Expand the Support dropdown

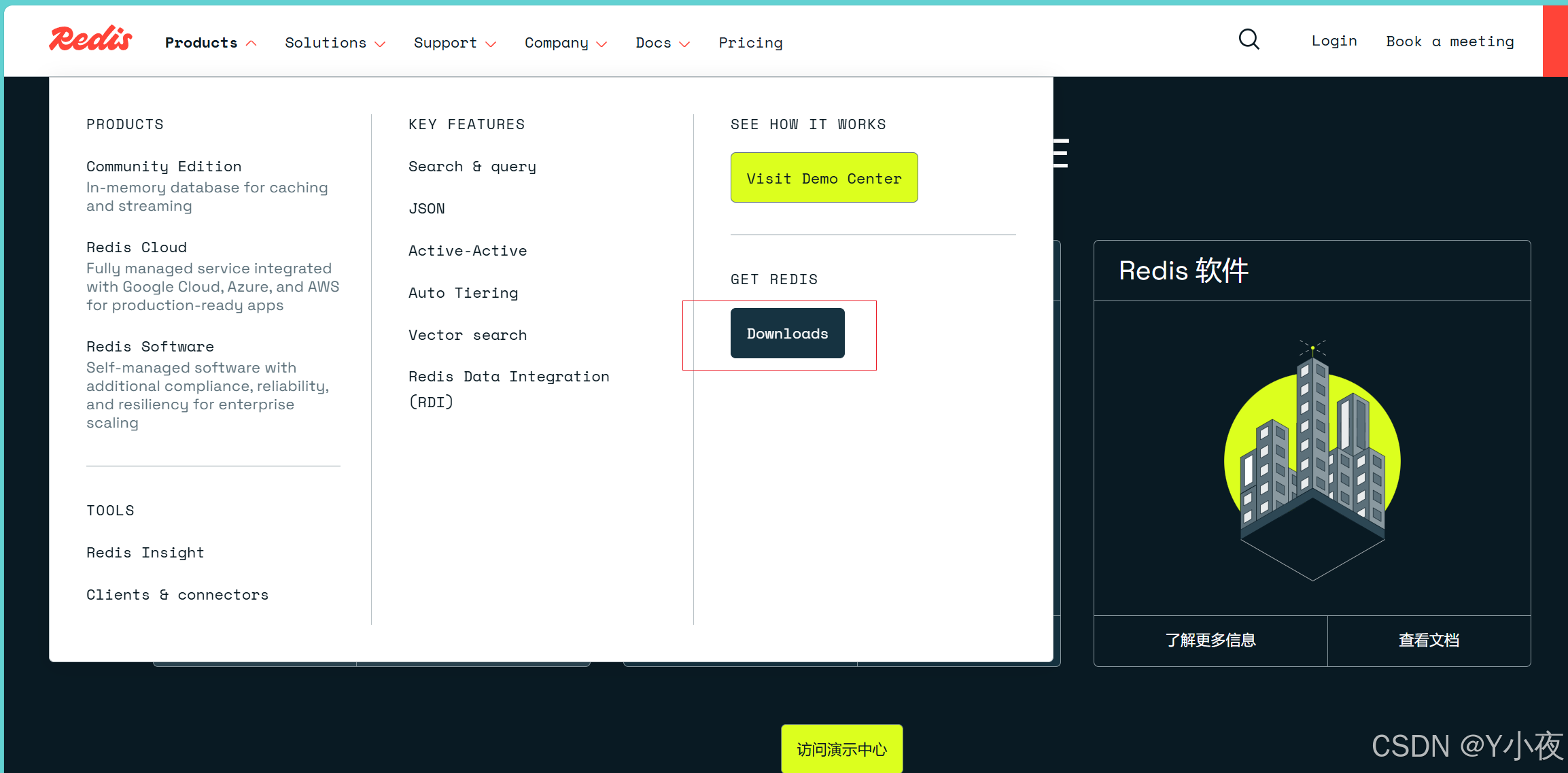point(454,43)
